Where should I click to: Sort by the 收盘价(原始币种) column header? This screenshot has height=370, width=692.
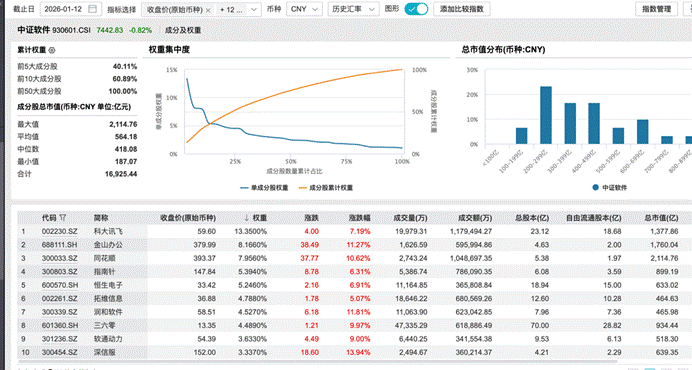point(188,218)
